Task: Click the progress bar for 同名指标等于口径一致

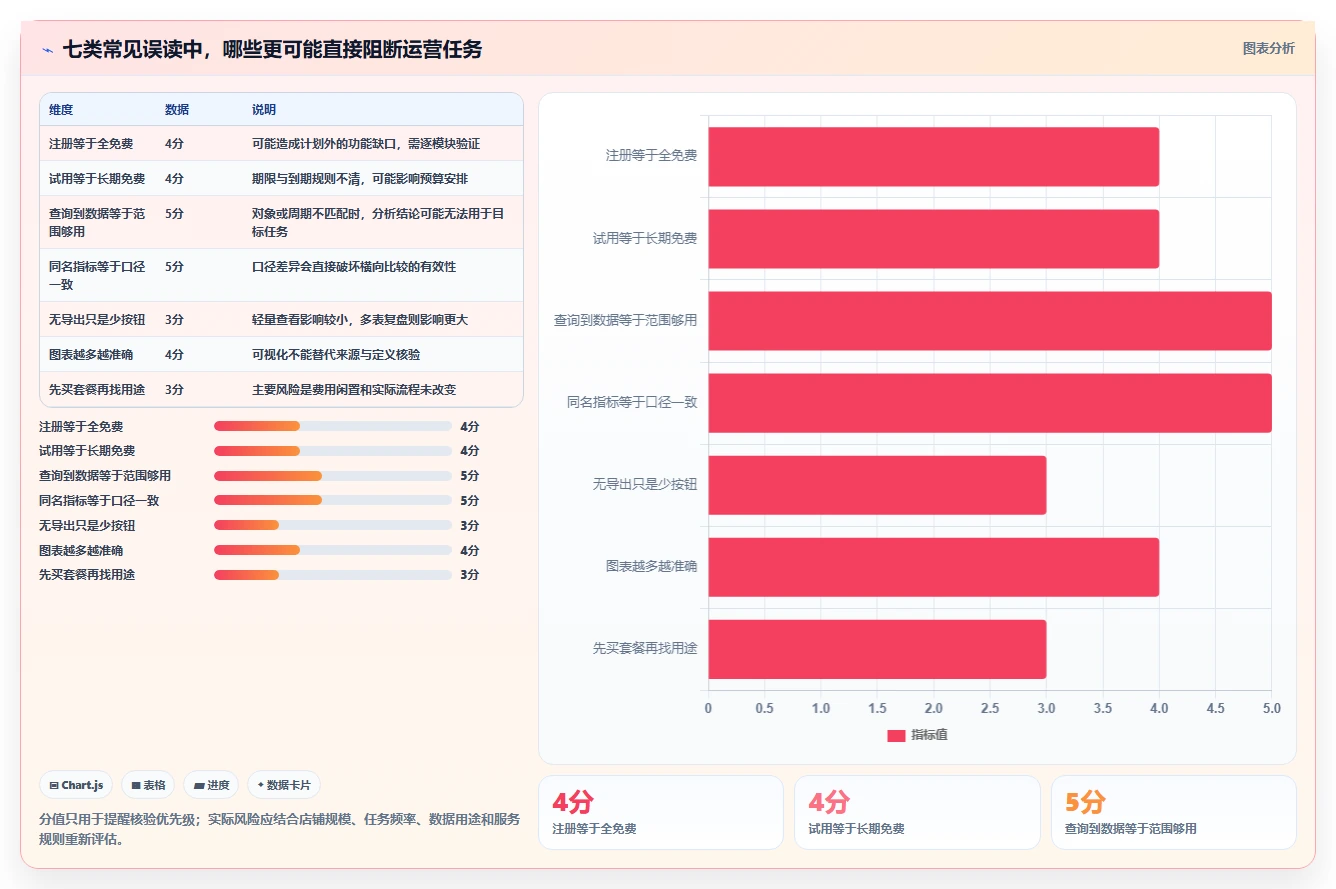Action: (333, 500)
